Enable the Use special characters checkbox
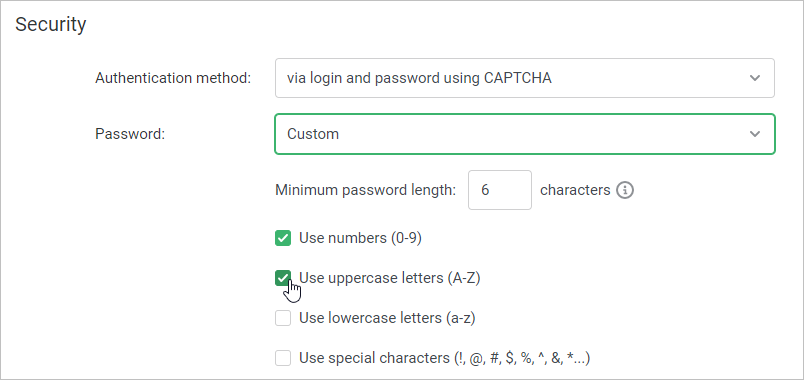 [283, 357]
